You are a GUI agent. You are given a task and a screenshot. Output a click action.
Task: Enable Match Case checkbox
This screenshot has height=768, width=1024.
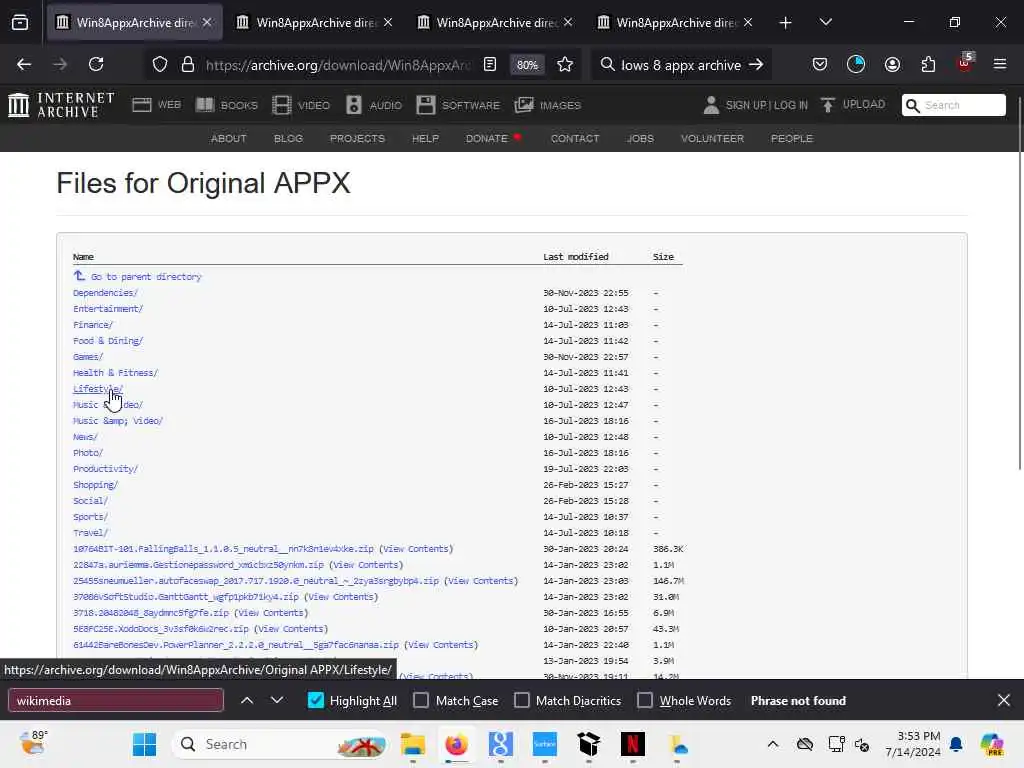421,700
